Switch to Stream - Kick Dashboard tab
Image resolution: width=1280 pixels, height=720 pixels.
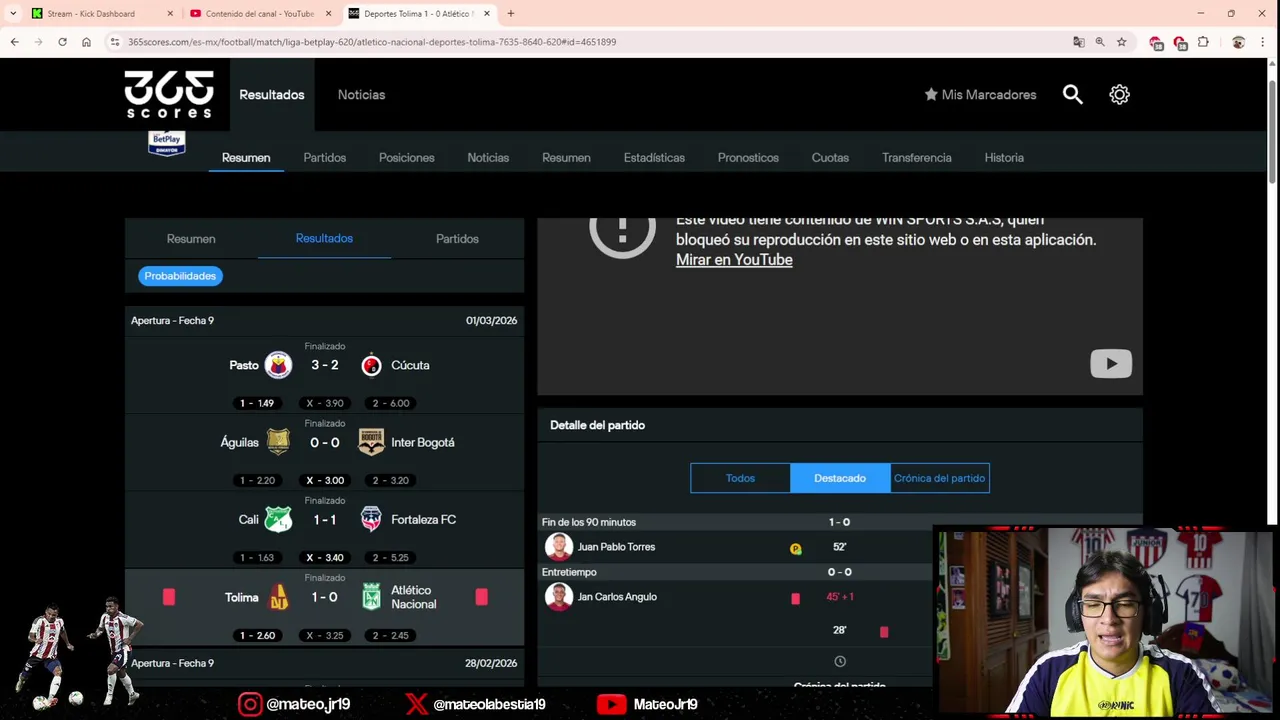pos(91,13)
